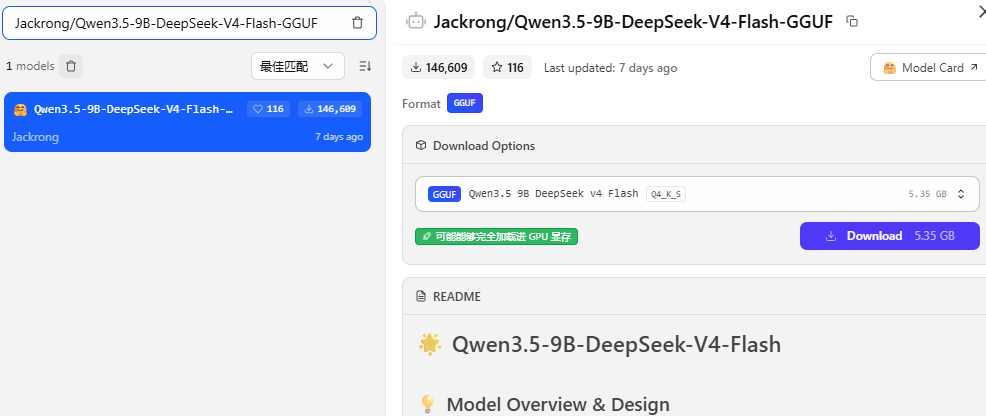Click the 'Last updated: 7 days ago' text

click(611, 68)
